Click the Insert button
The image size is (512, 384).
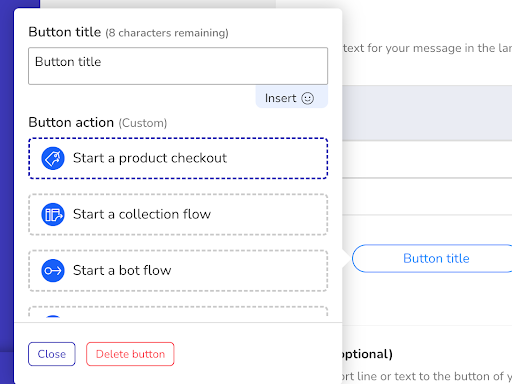coord(292,97)
